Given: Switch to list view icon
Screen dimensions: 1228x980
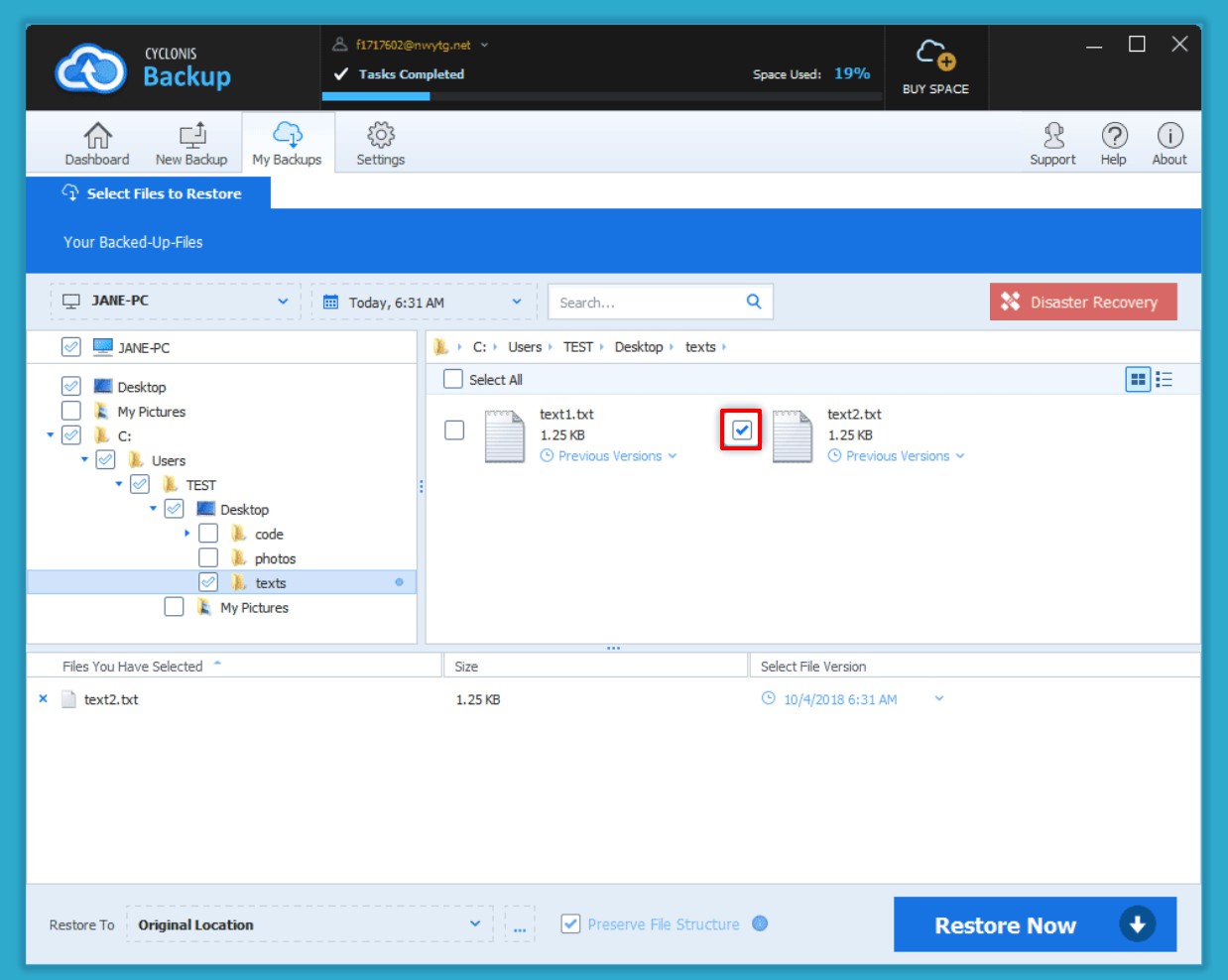Looking at the screenshot, I should (1165, 380).
